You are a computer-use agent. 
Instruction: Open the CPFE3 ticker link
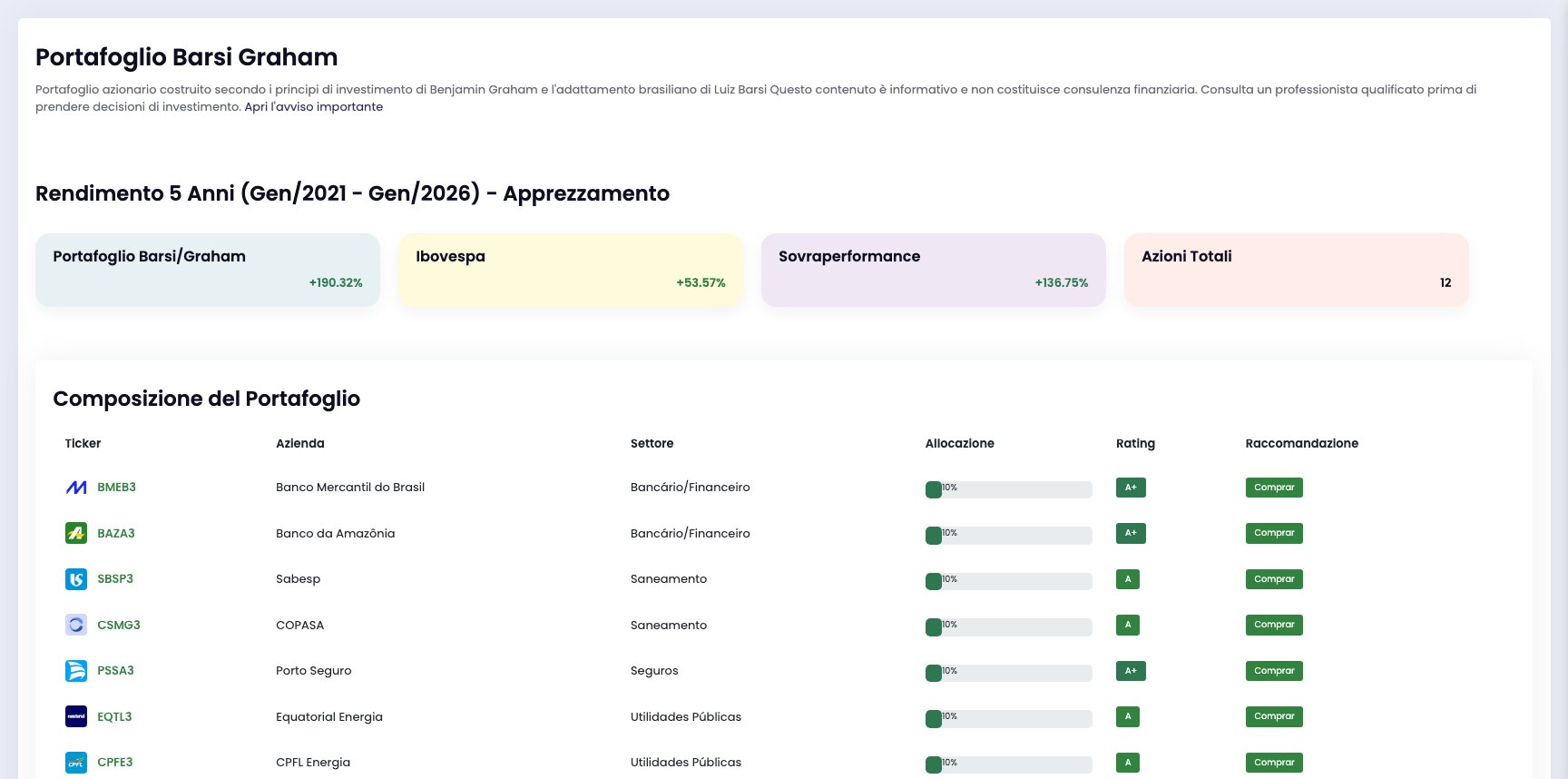[x=115, y=763]
